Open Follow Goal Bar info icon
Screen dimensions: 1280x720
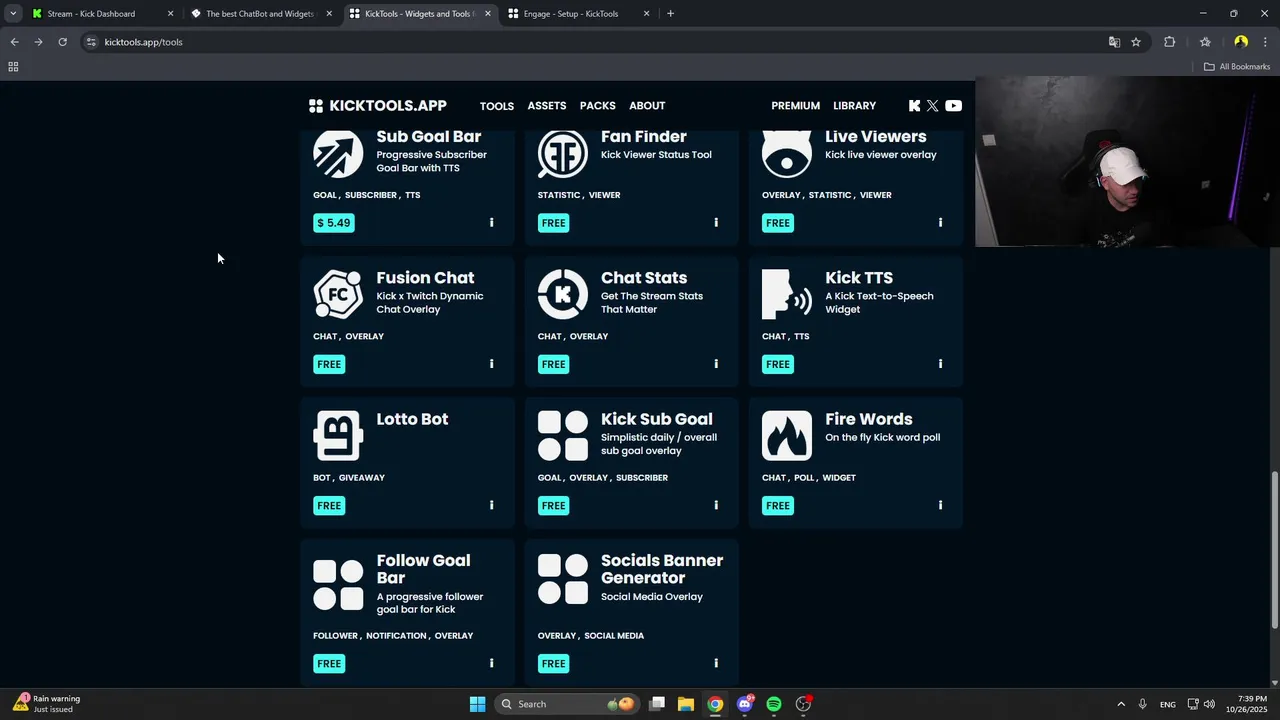click(x=491, y=663)
